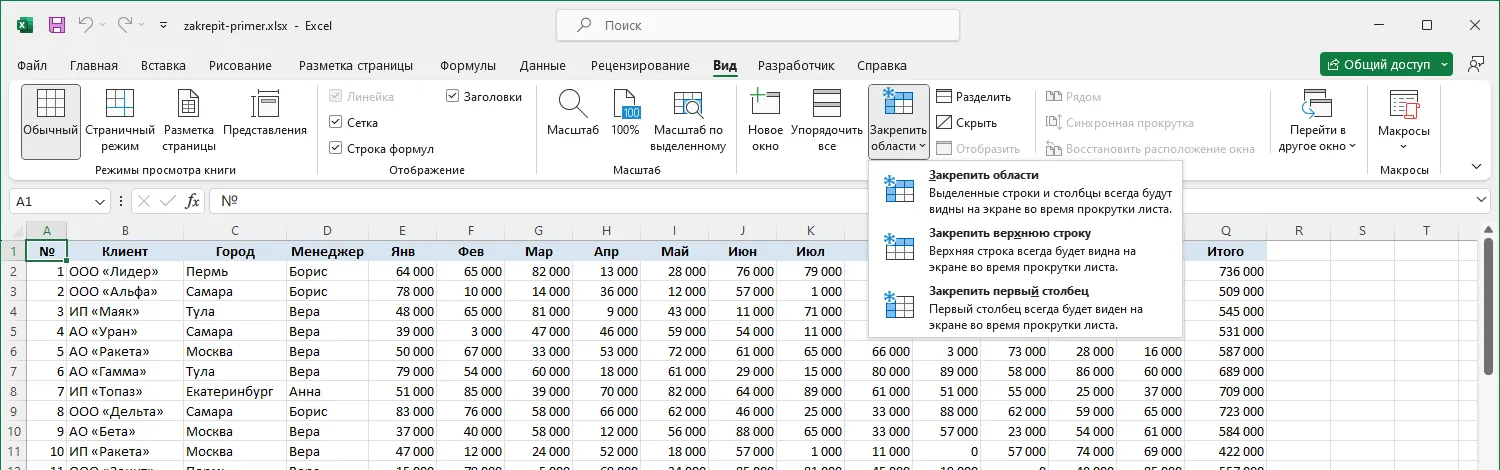Open Quick Access Toolbar customize arrow
Image resolution: width=1500 pixels, height=470 pixels.
163,25
